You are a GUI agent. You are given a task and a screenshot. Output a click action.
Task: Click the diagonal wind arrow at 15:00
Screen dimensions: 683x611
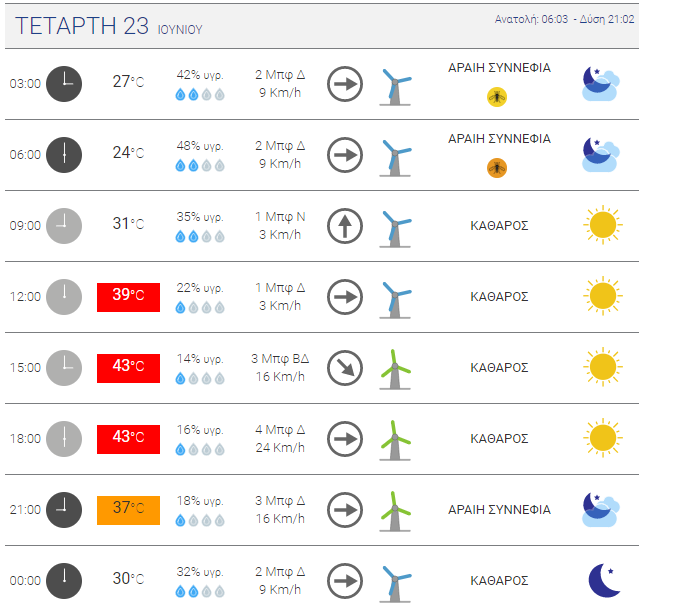tap(345, 368)
